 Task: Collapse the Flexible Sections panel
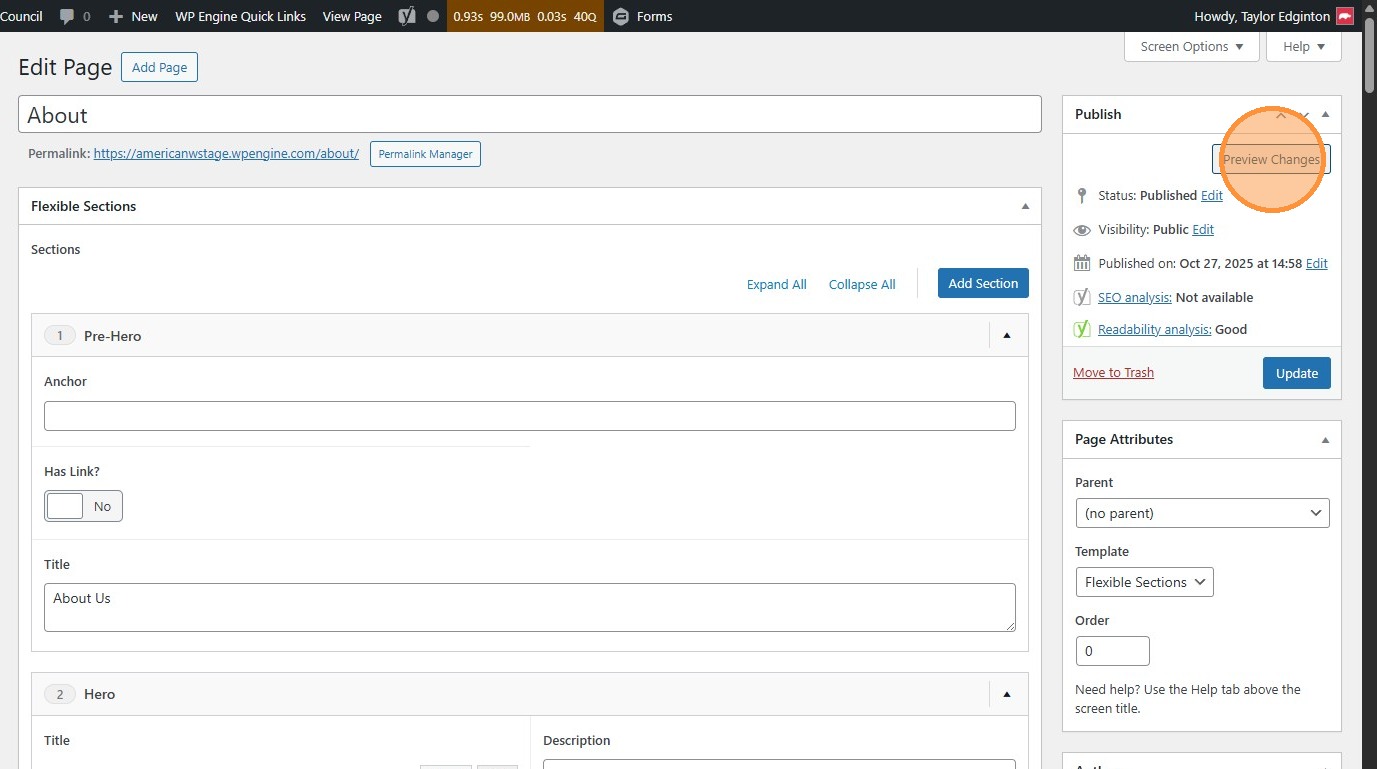[1025, 206]
